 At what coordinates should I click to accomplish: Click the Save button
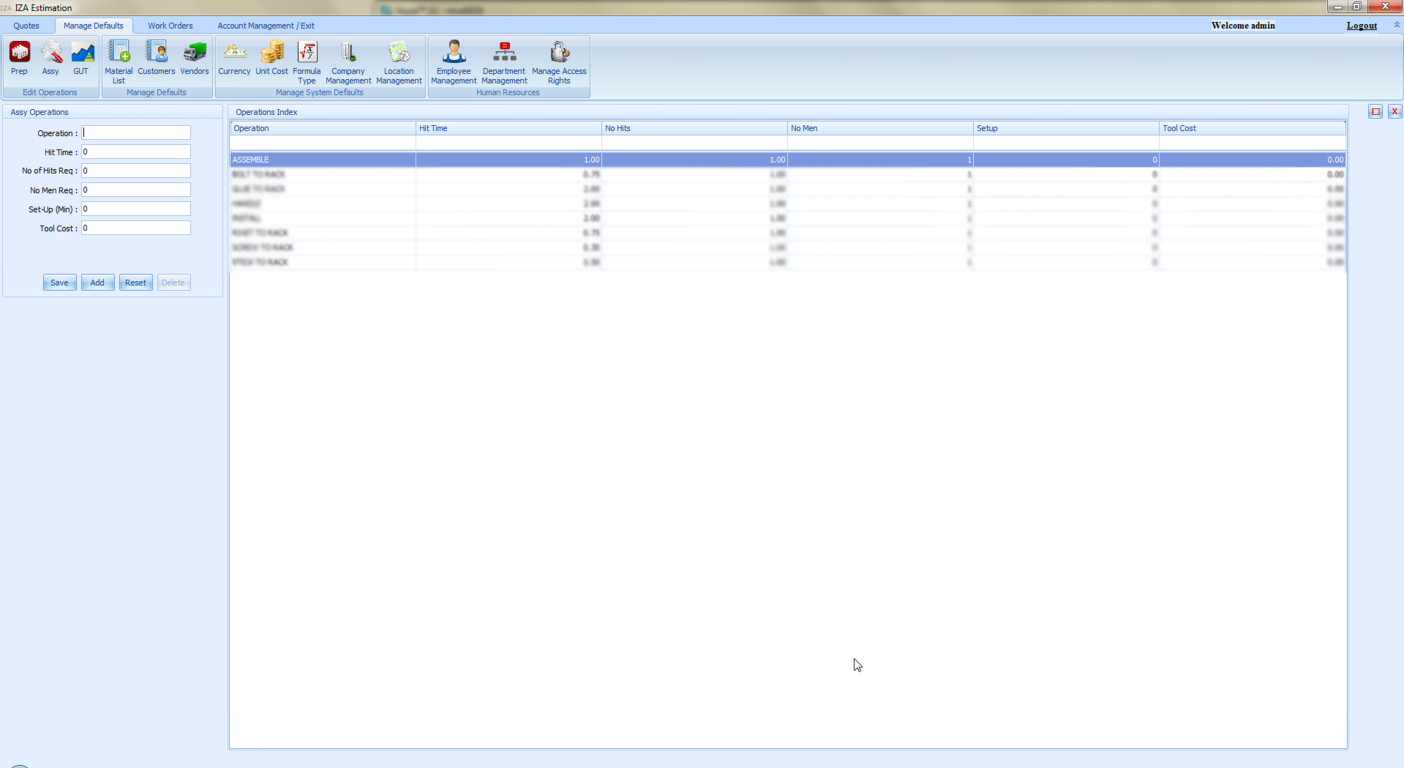click(60, 283)
